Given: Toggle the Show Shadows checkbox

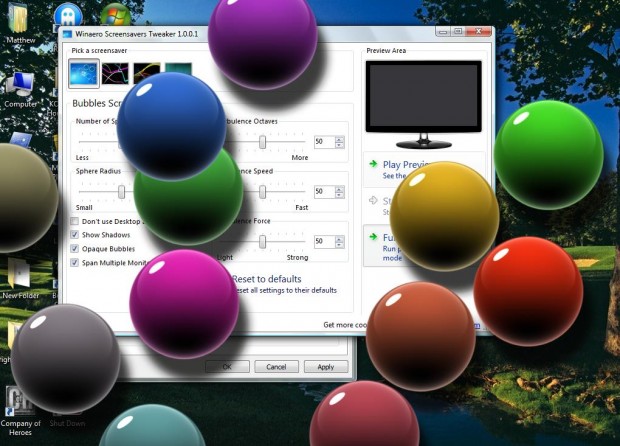Looking at the screenshot, I should 75,235.
